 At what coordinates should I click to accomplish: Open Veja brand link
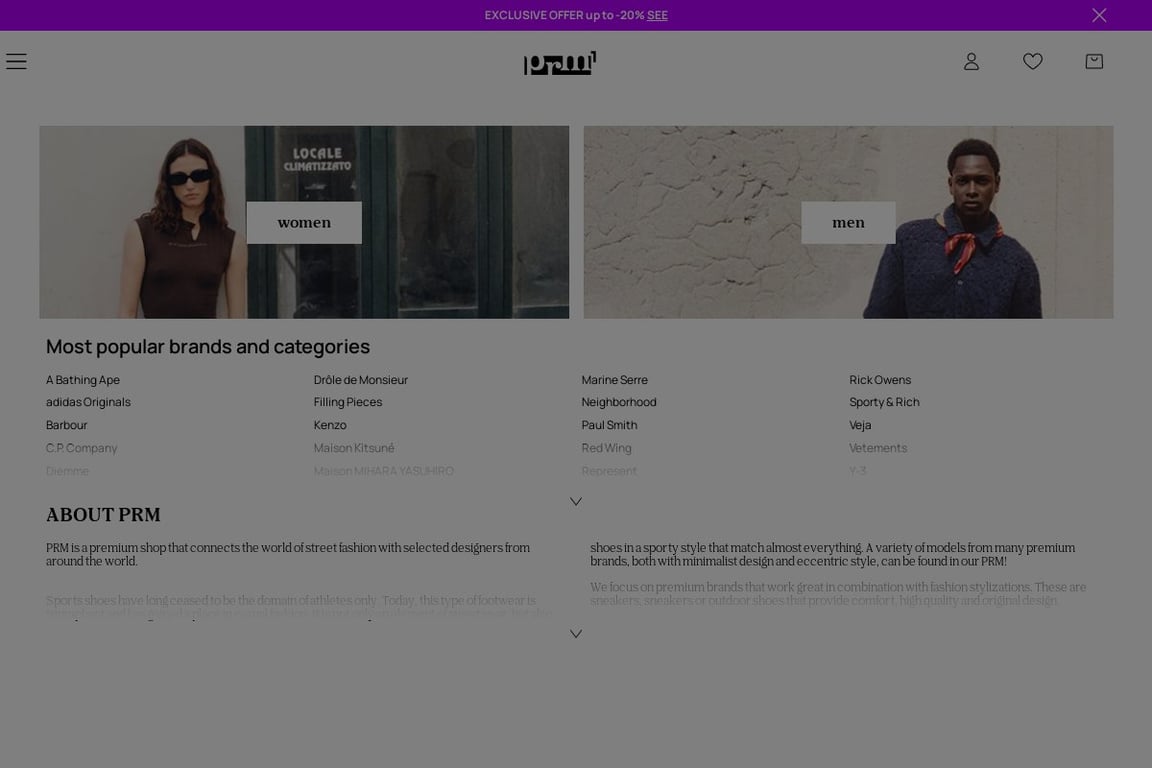[860, 425]
